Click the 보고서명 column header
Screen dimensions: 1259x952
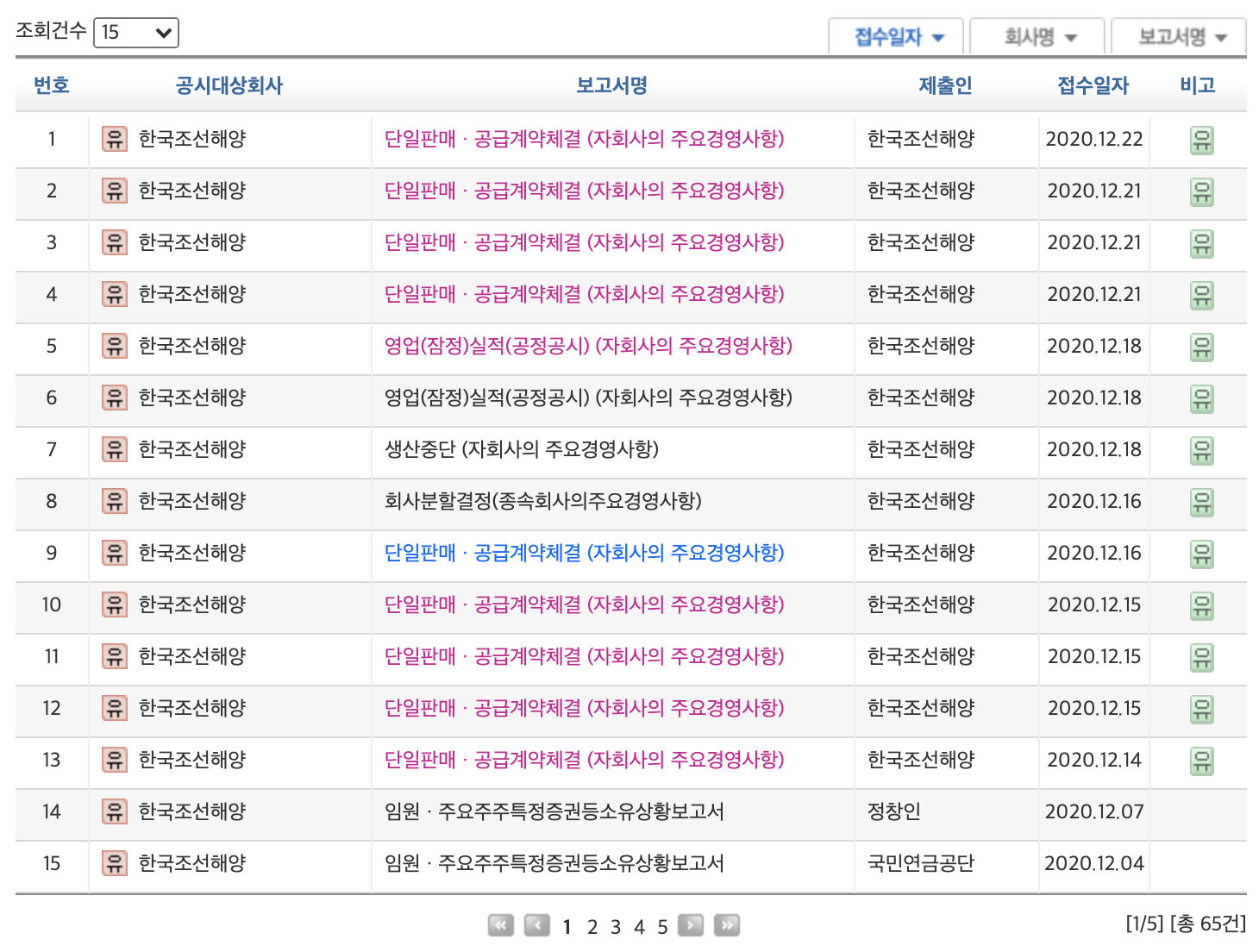[613, 85]
